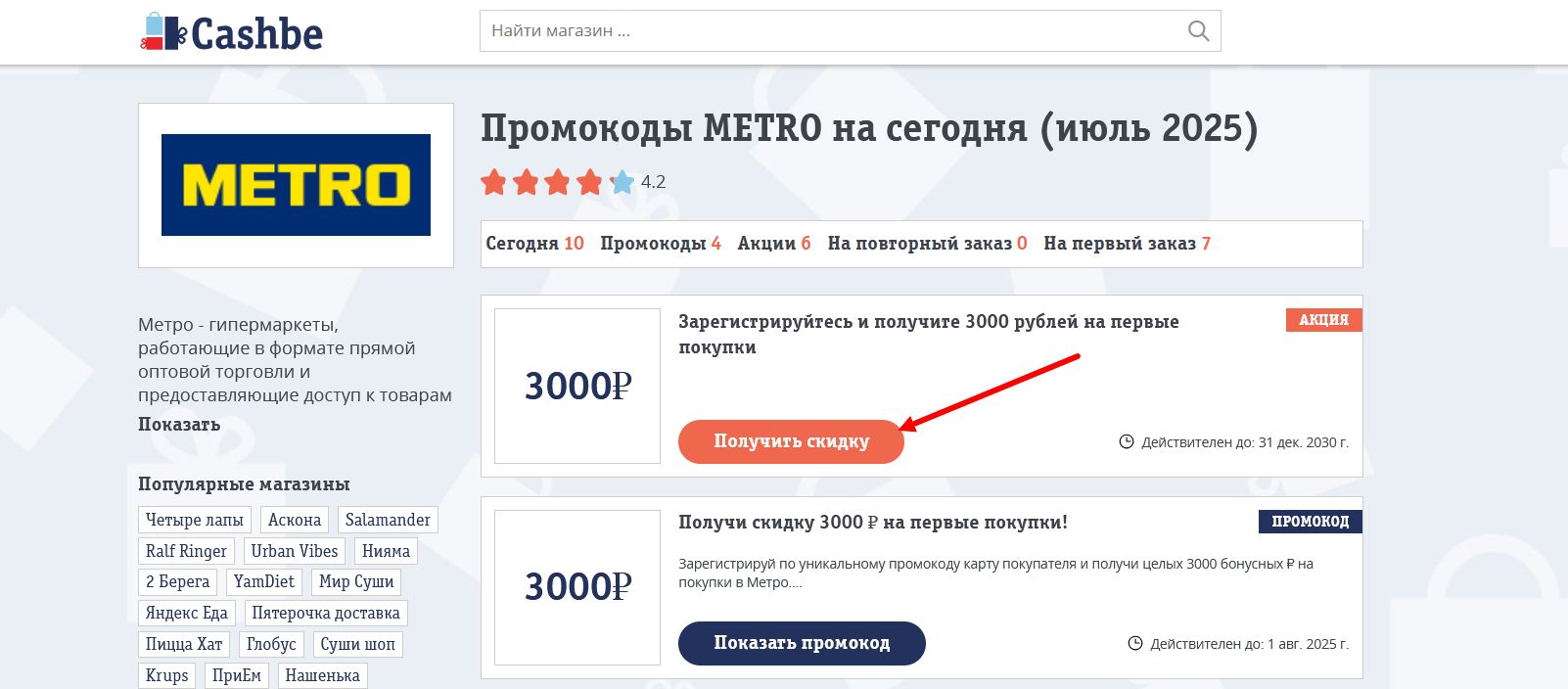Screen dimensions: 1568x689
Task: Click the 'Показать промокод' button
Action: pyautogui.click(x=802, y=643)
